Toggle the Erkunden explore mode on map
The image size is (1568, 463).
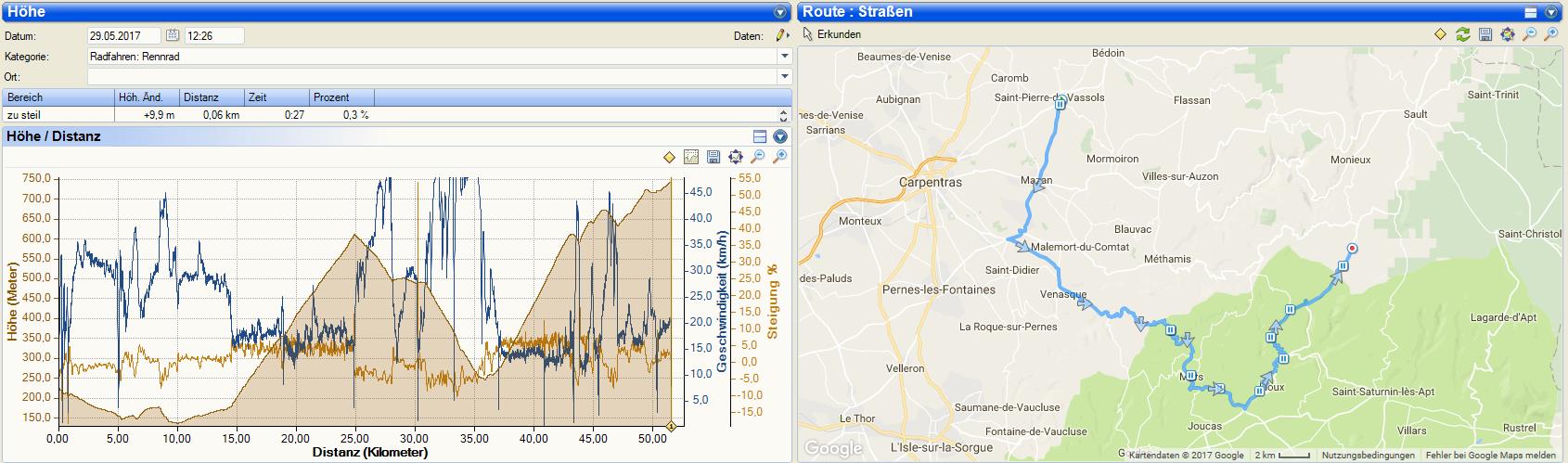832,34
